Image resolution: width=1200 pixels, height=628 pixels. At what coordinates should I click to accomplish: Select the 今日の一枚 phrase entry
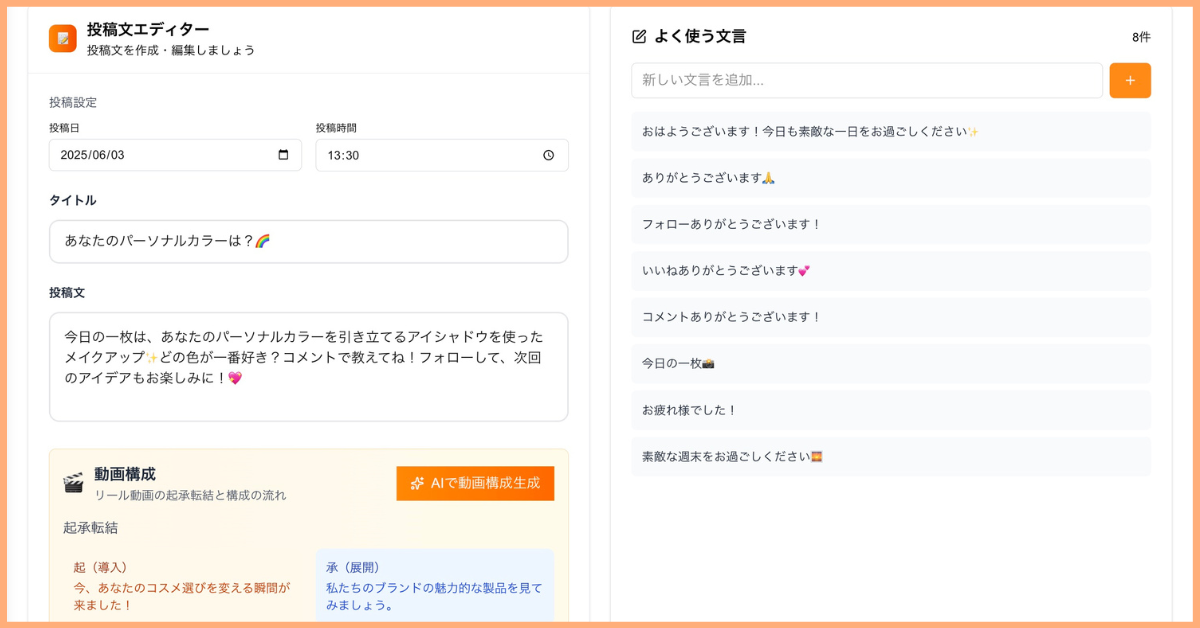coord(890,363)
